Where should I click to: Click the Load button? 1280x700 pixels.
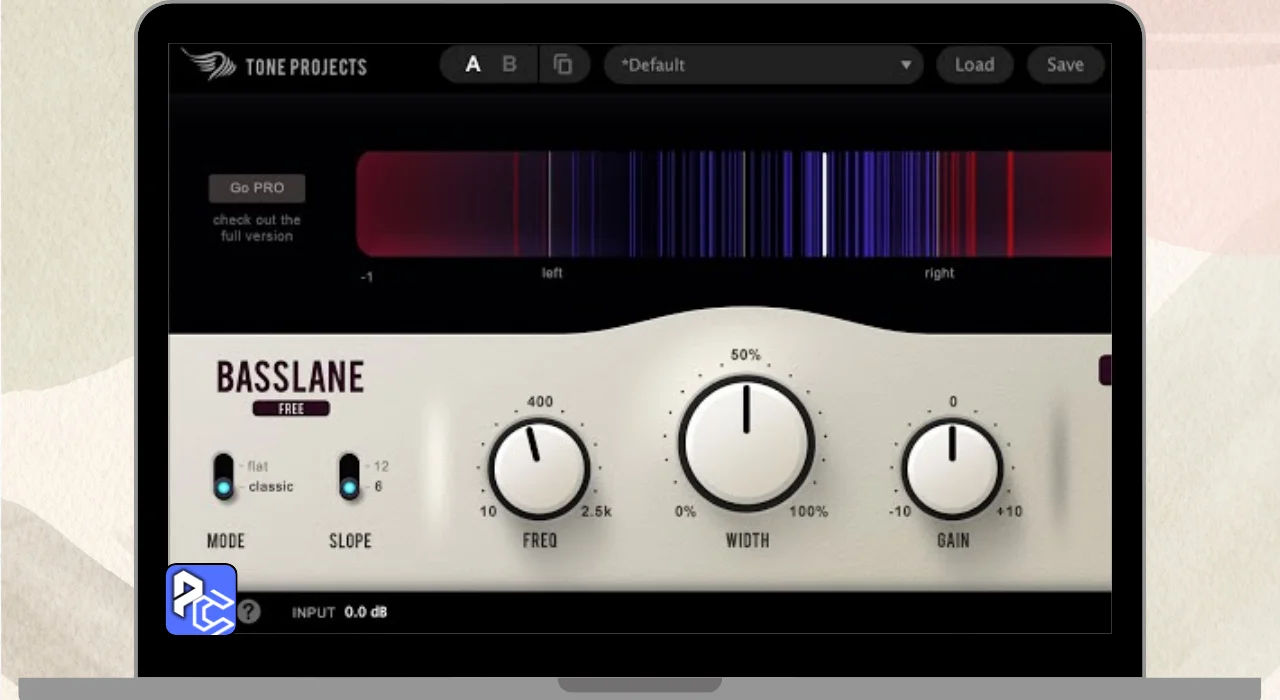(974, 65)
